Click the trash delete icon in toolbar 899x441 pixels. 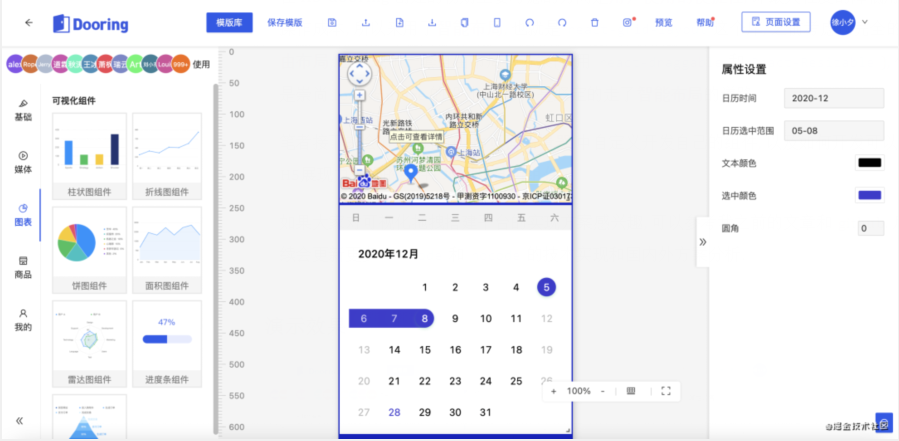(x=594, y=22)
